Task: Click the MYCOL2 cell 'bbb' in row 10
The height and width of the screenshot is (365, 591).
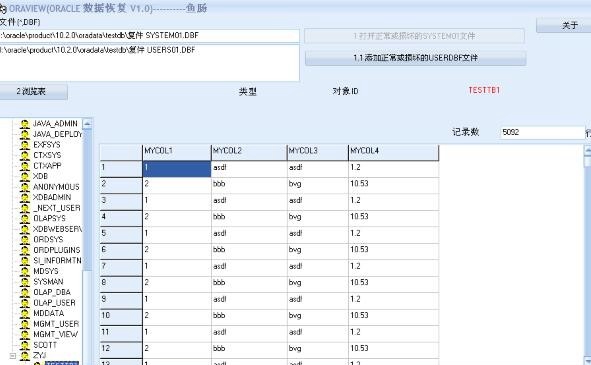Action: 249,317
